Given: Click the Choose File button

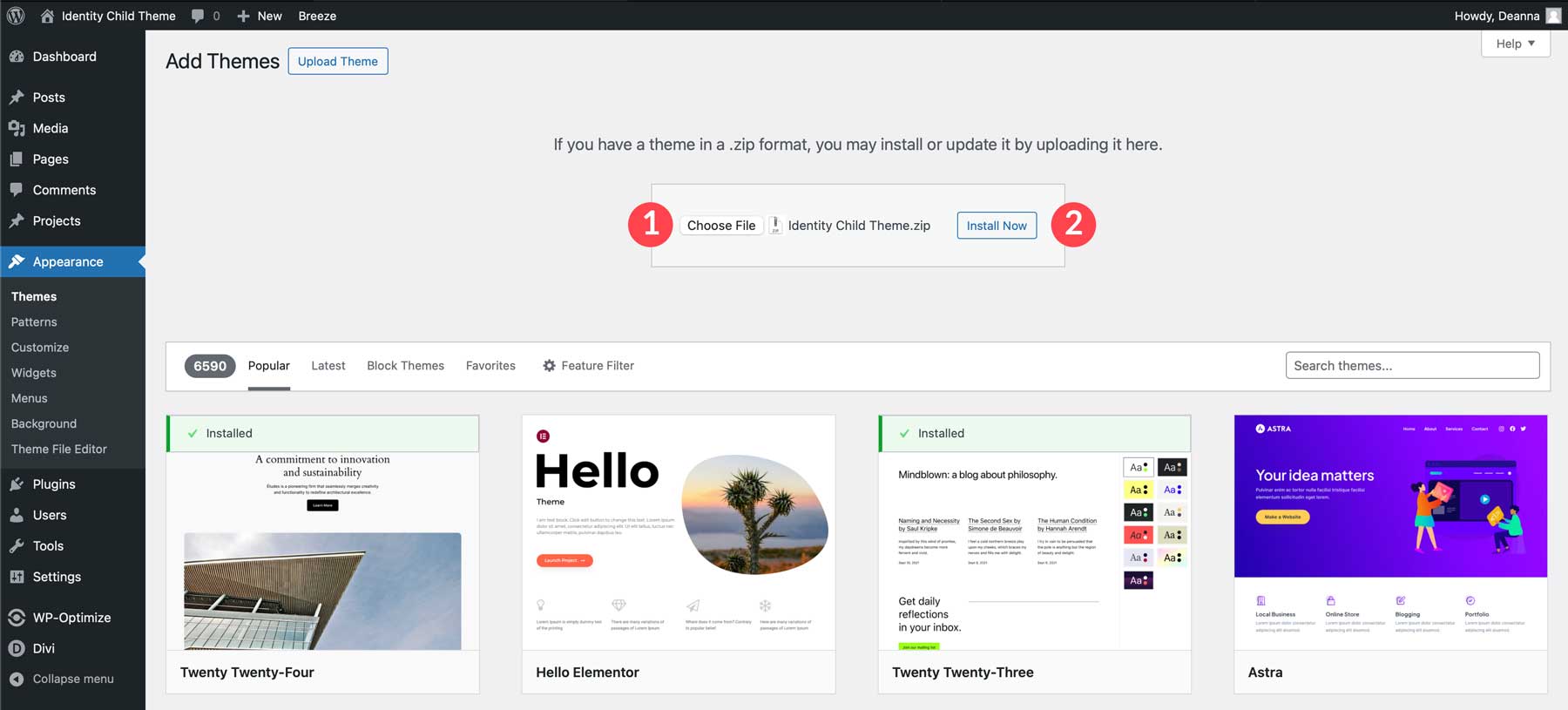Looking at the screenshot, I should [x=721, y=226].
